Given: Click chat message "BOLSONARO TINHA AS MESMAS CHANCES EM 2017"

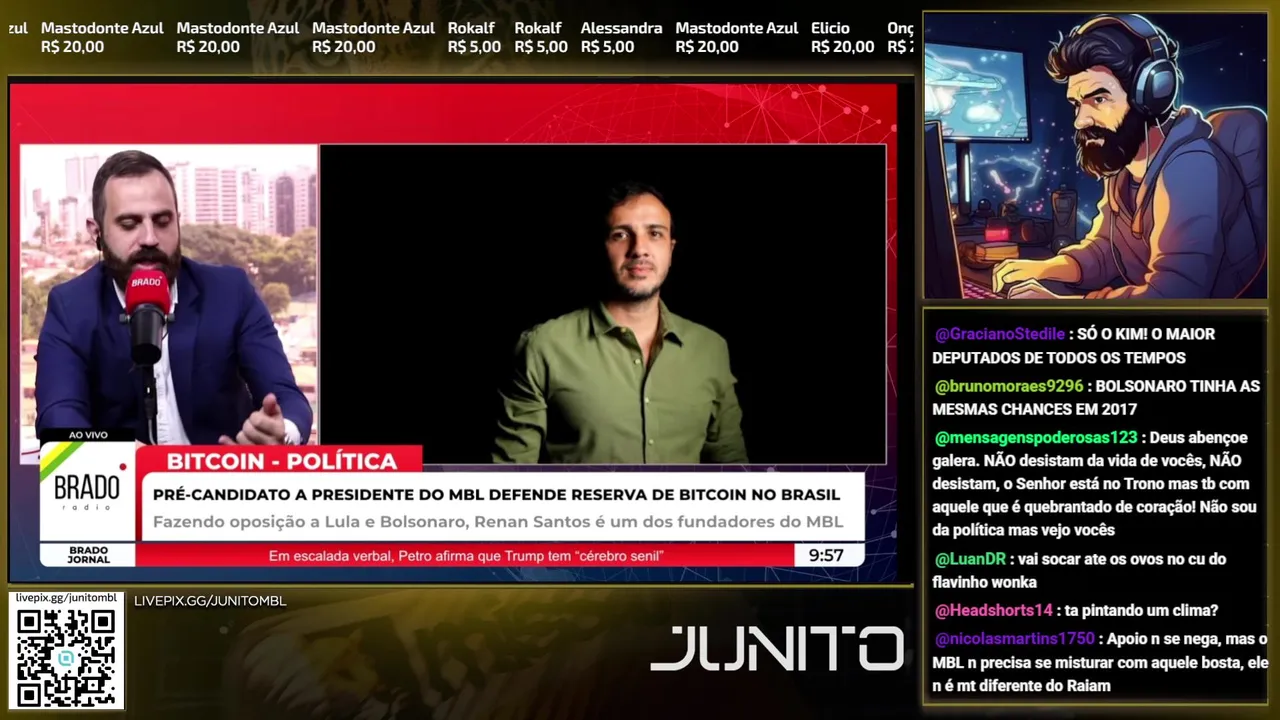Looking at the screenshot, I should click(1096, 398).
